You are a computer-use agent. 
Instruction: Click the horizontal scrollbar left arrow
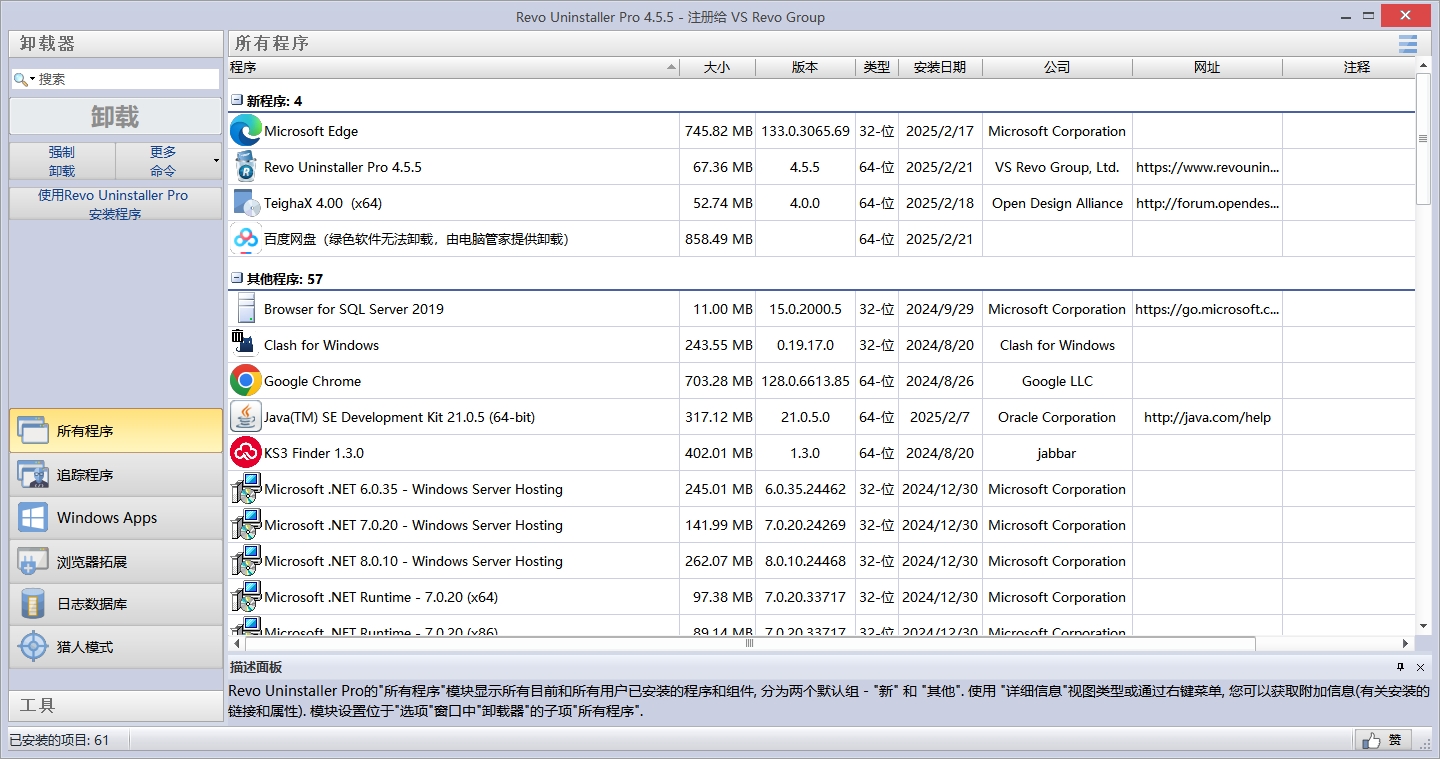236,643
